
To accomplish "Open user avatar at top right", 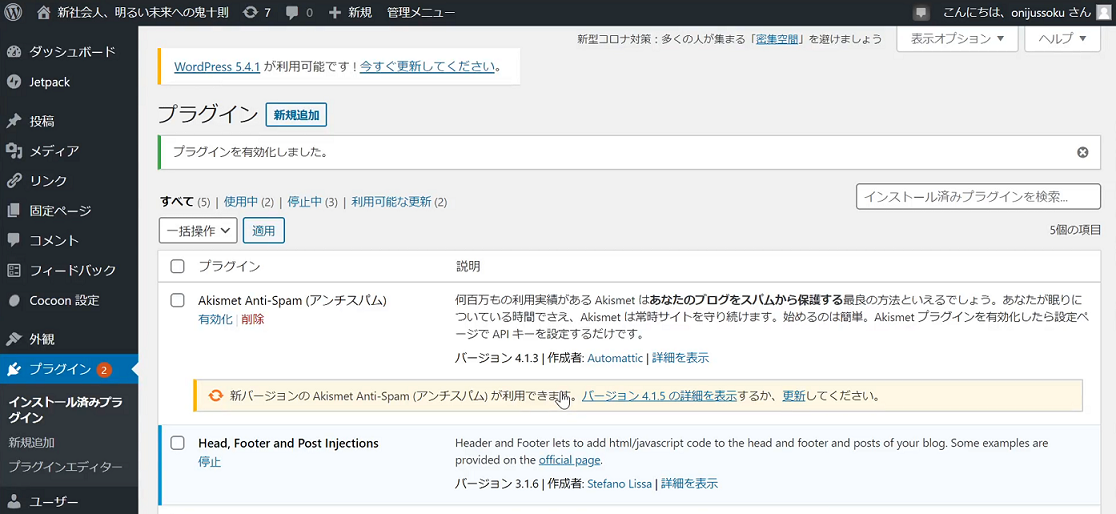I will [1102, 12].
